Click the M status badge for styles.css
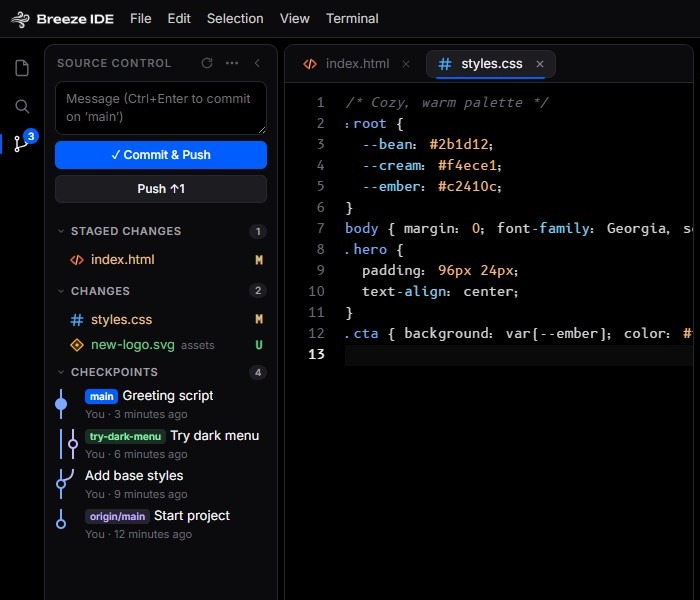Image resolution: width=700 pixels, height=600 pixels. point(259,319)
